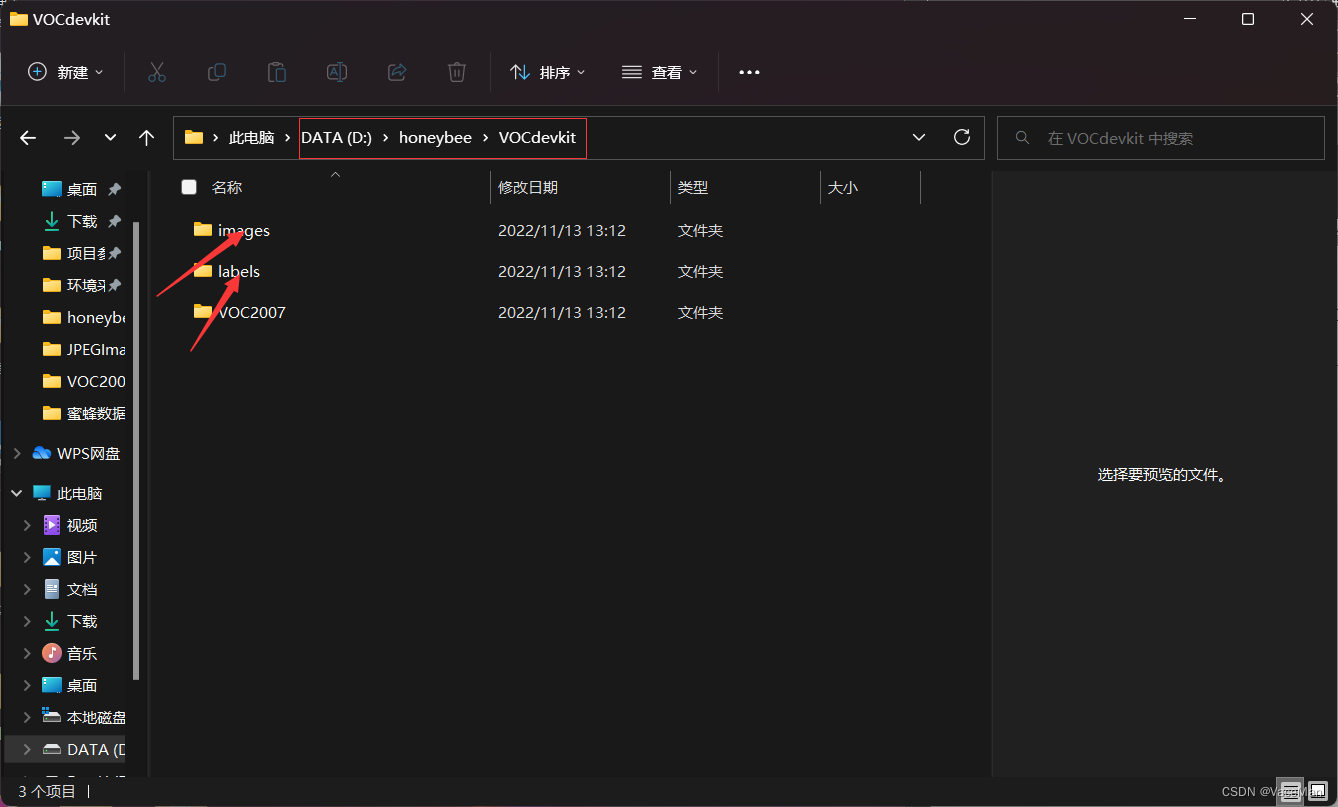The width and height of the screenshot is (1338, 807).
Task: Open recent locations dropdown chevron
Action: pyautogui.click(x=110, y=138)
